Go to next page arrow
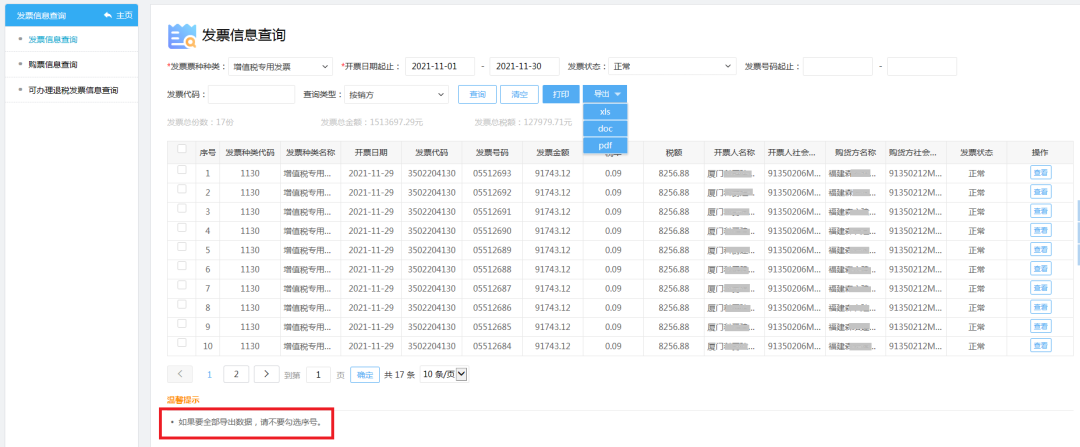This screenshot has width=1080, height=447. coord(267,374)
